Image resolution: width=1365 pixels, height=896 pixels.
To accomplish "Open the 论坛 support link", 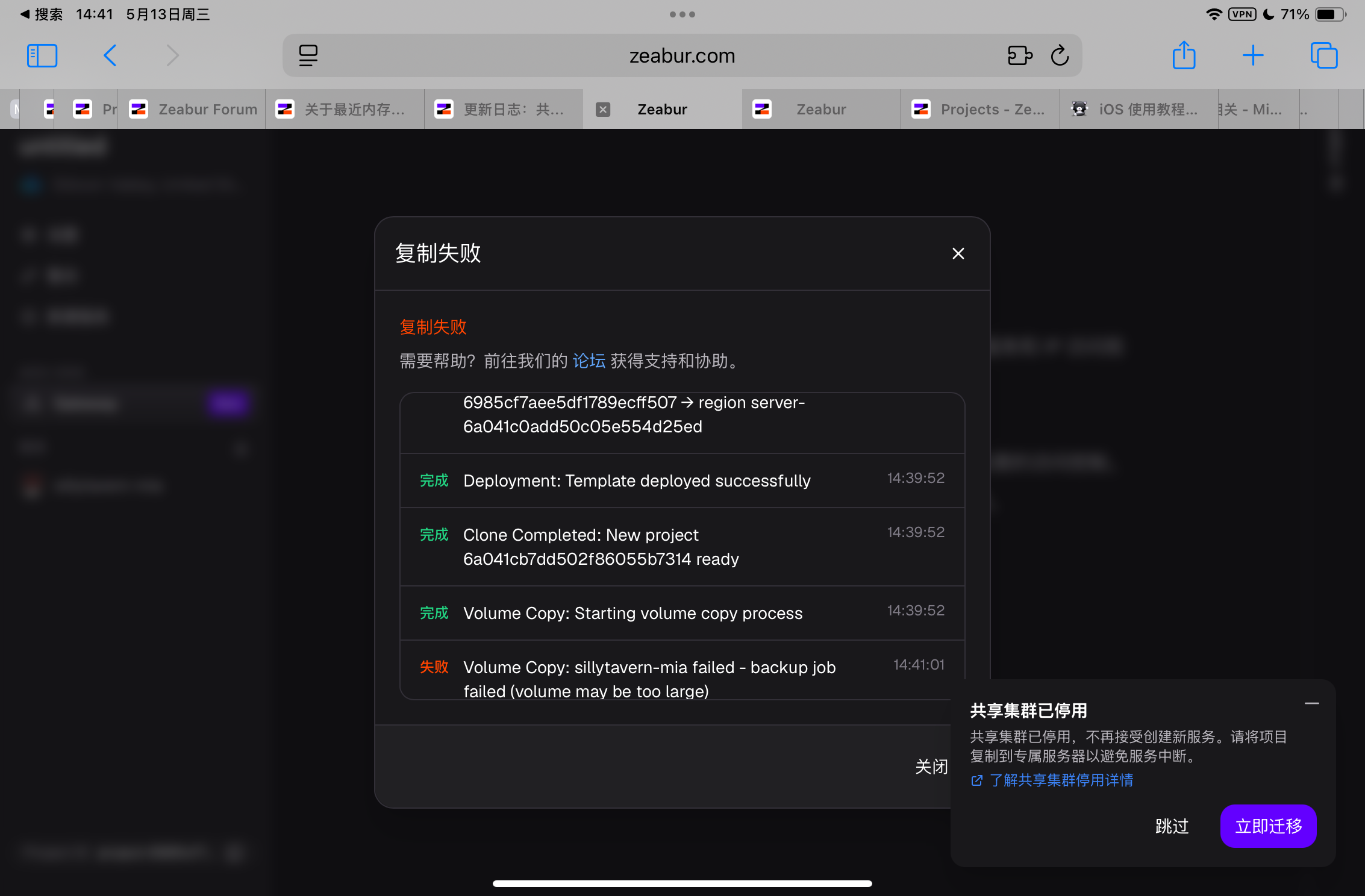I will pos(589,361).
